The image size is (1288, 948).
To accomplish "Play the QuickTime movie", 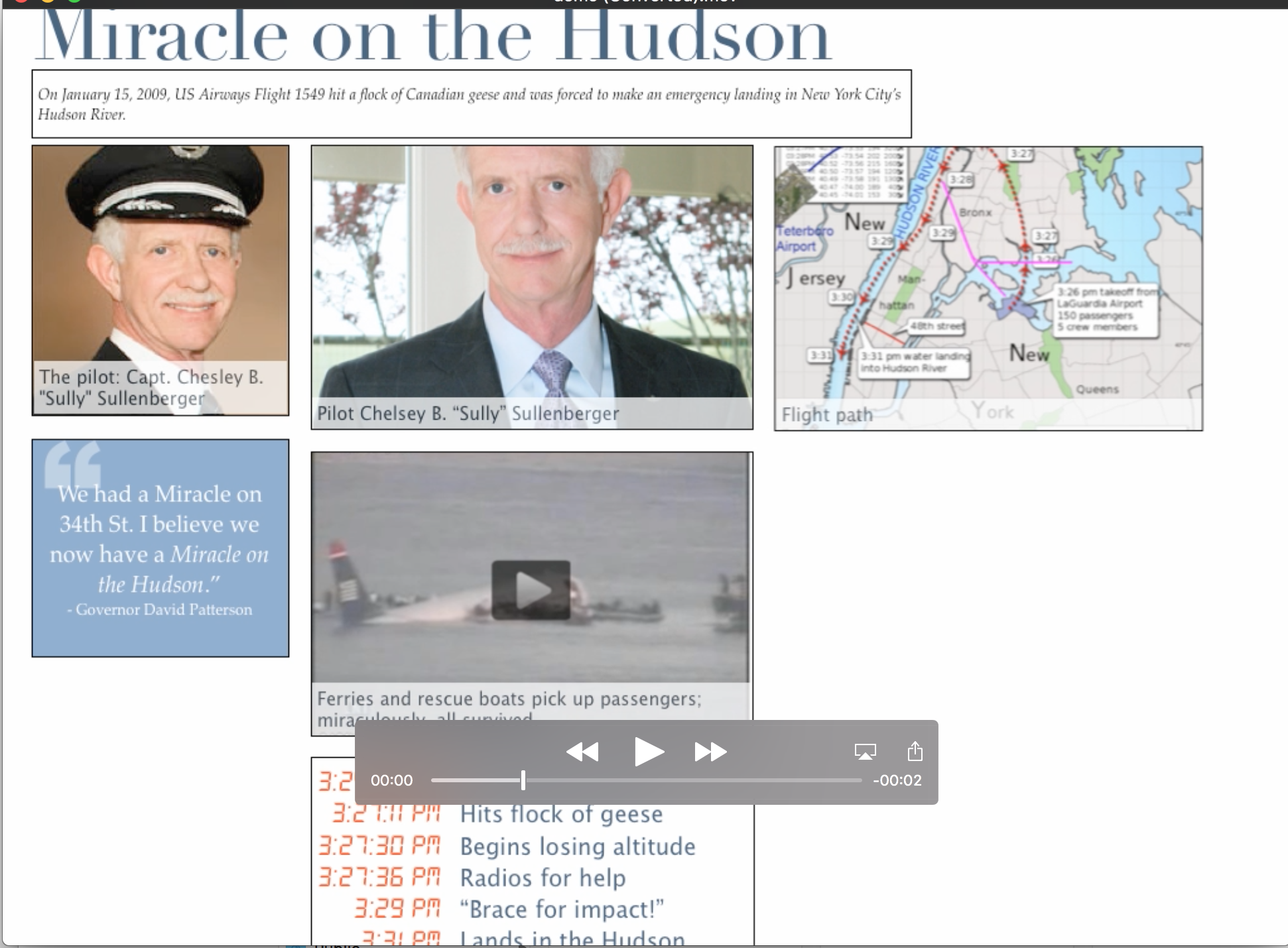I will 649,752.
